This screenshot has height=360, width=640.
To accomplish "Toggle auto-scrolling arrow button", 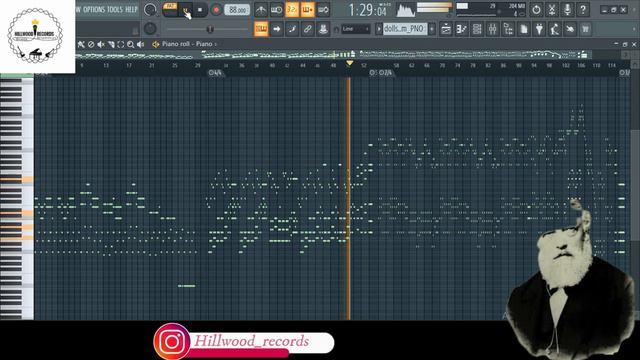I will click(277, 29).
